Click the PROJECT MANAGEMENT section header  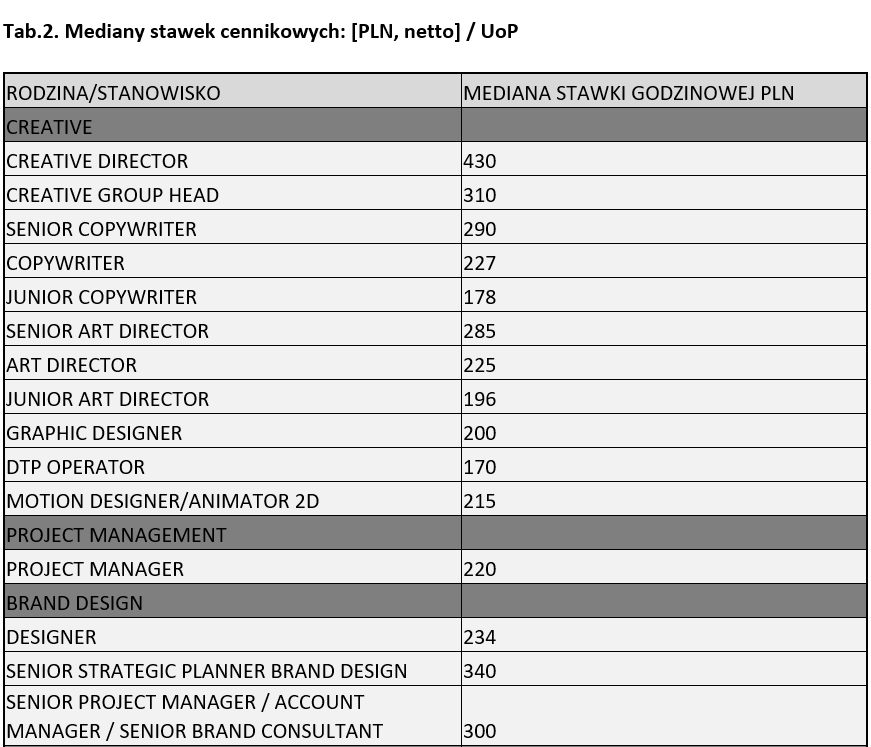(116, 535)
